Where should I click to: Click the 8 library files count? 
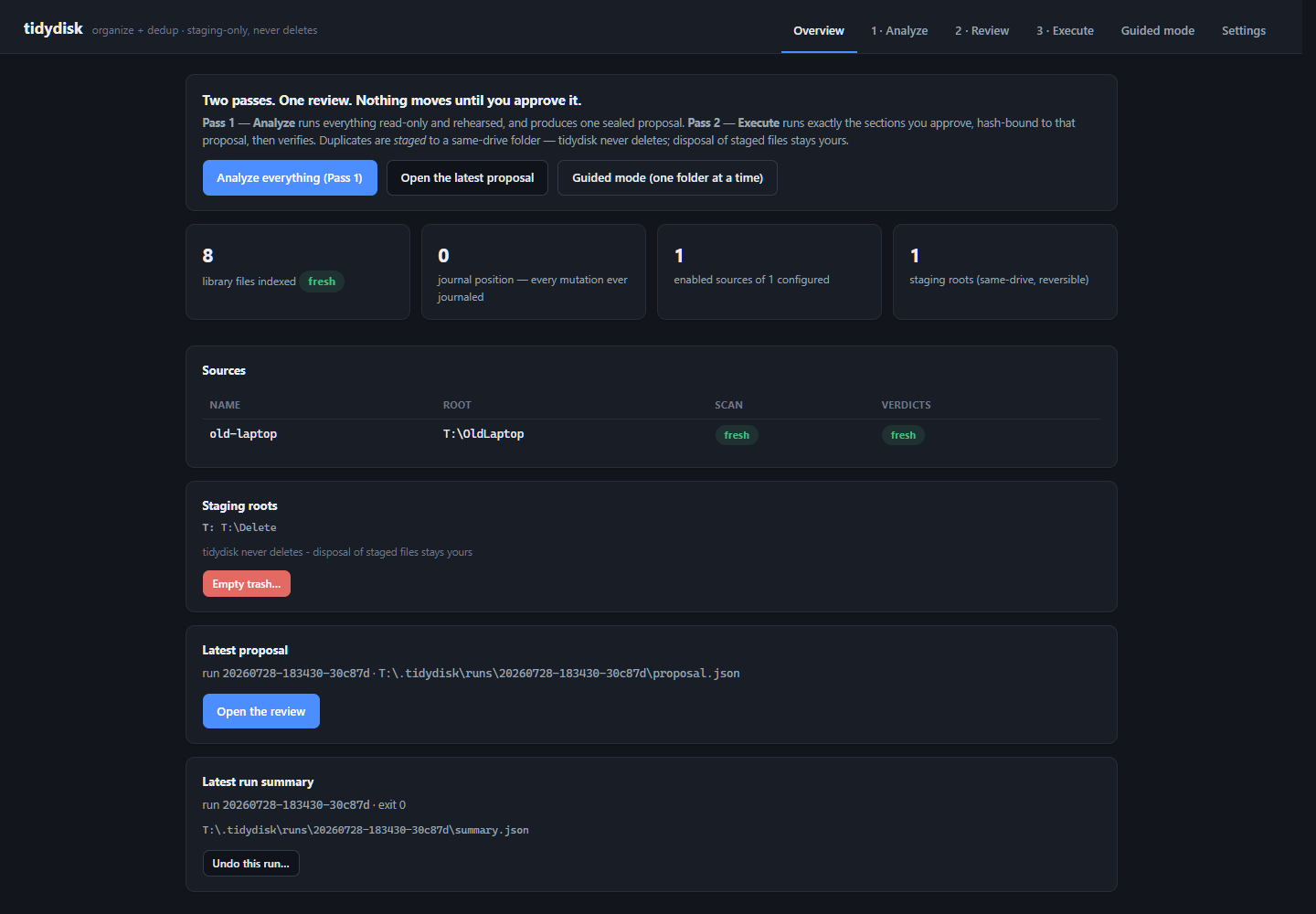click(207, 256)
